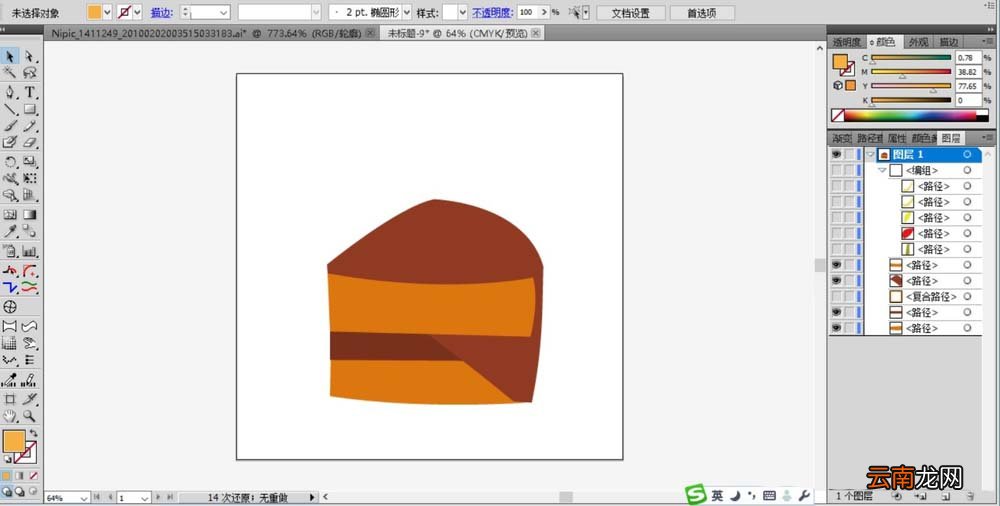Open the fill color dropdown in control bar
This screenshot has width=1000, height=506.
coord(107,12)
